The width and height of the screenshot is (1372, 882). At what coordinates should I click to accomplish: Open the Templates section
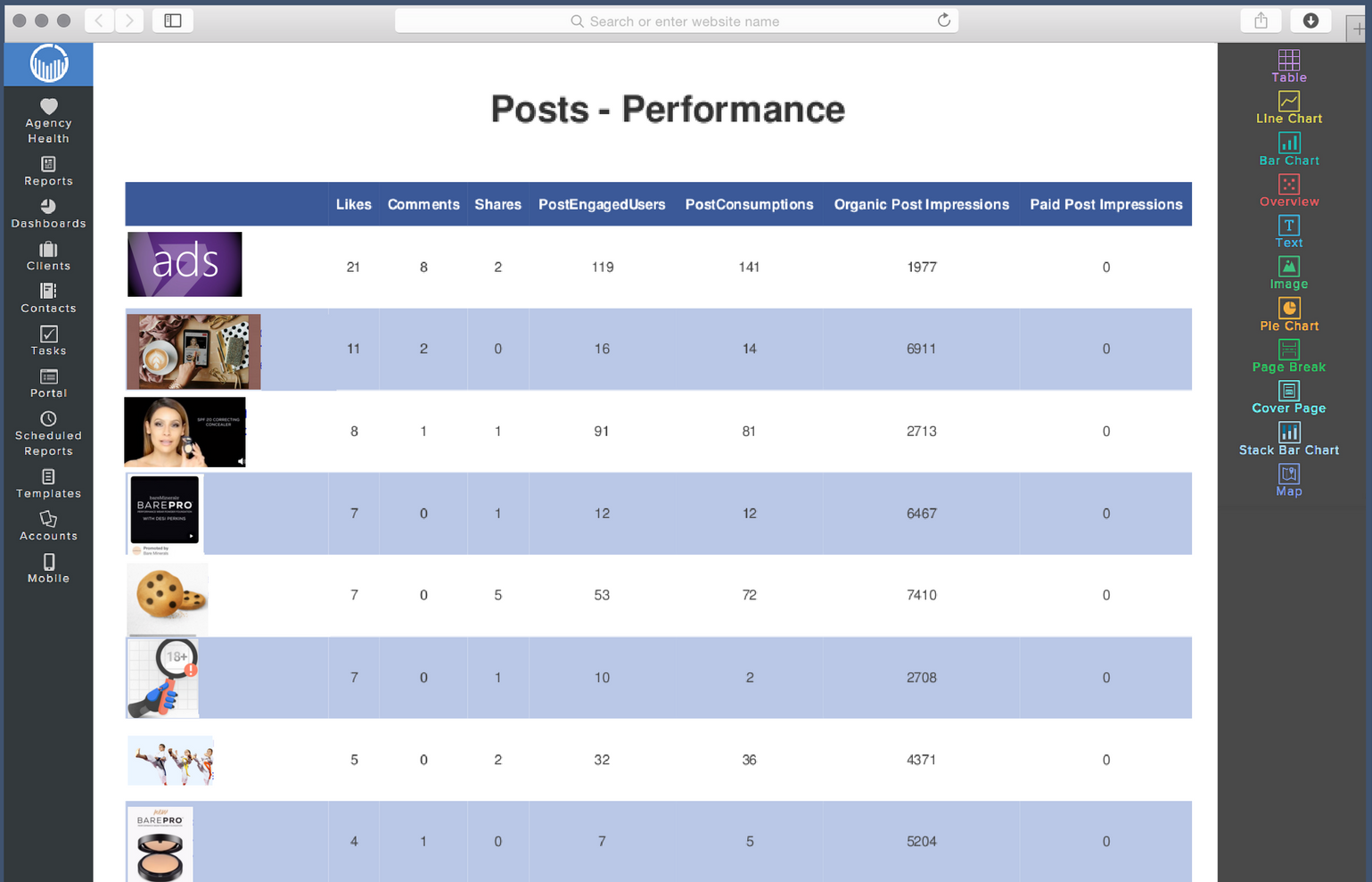[x=48, y=485]
